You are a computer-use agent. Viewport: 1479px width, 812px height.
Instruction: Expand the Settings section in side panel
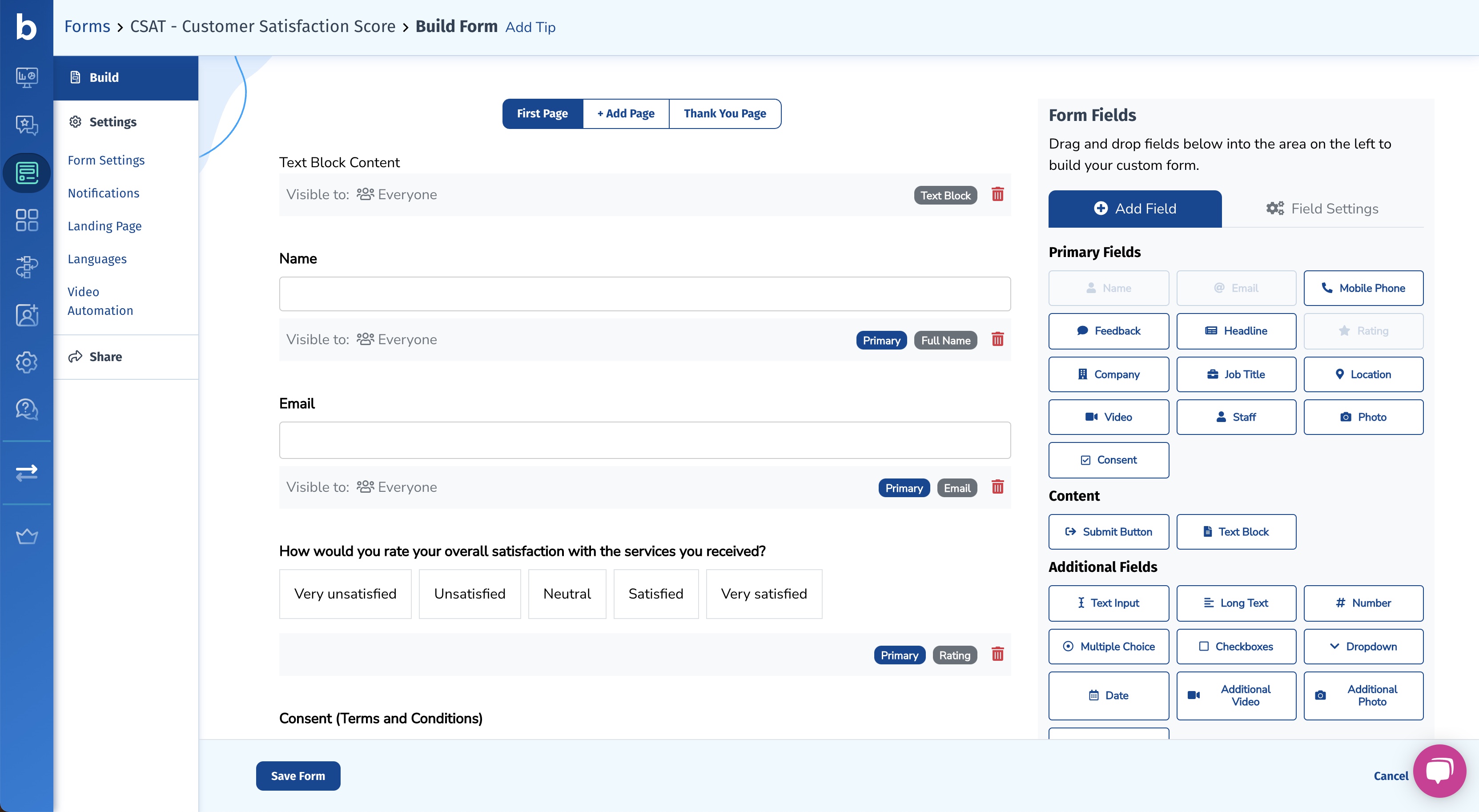point(113,122)
